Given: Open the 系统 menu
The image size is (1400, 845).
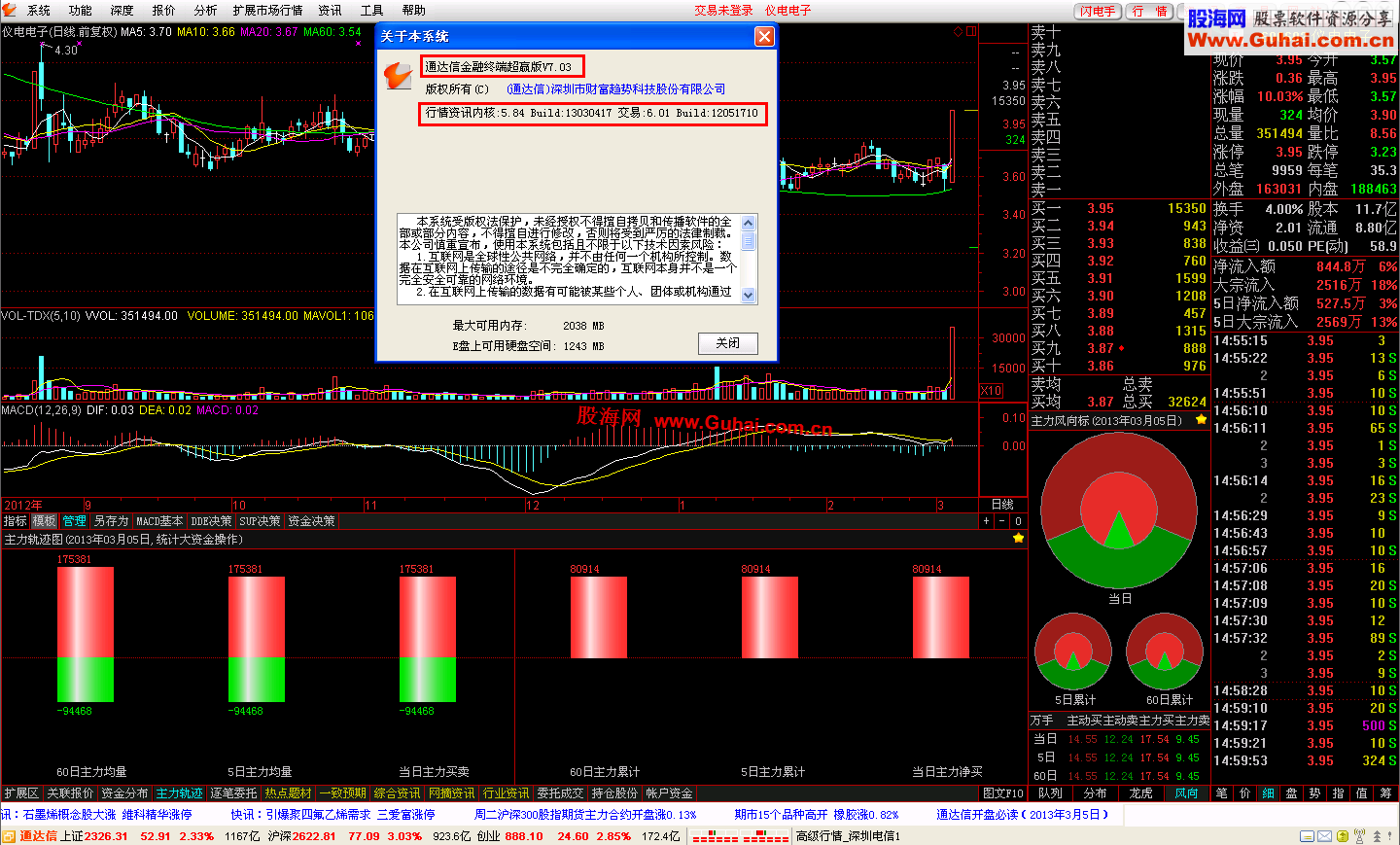Looking at the screenshot, I should tap(38, 11).
